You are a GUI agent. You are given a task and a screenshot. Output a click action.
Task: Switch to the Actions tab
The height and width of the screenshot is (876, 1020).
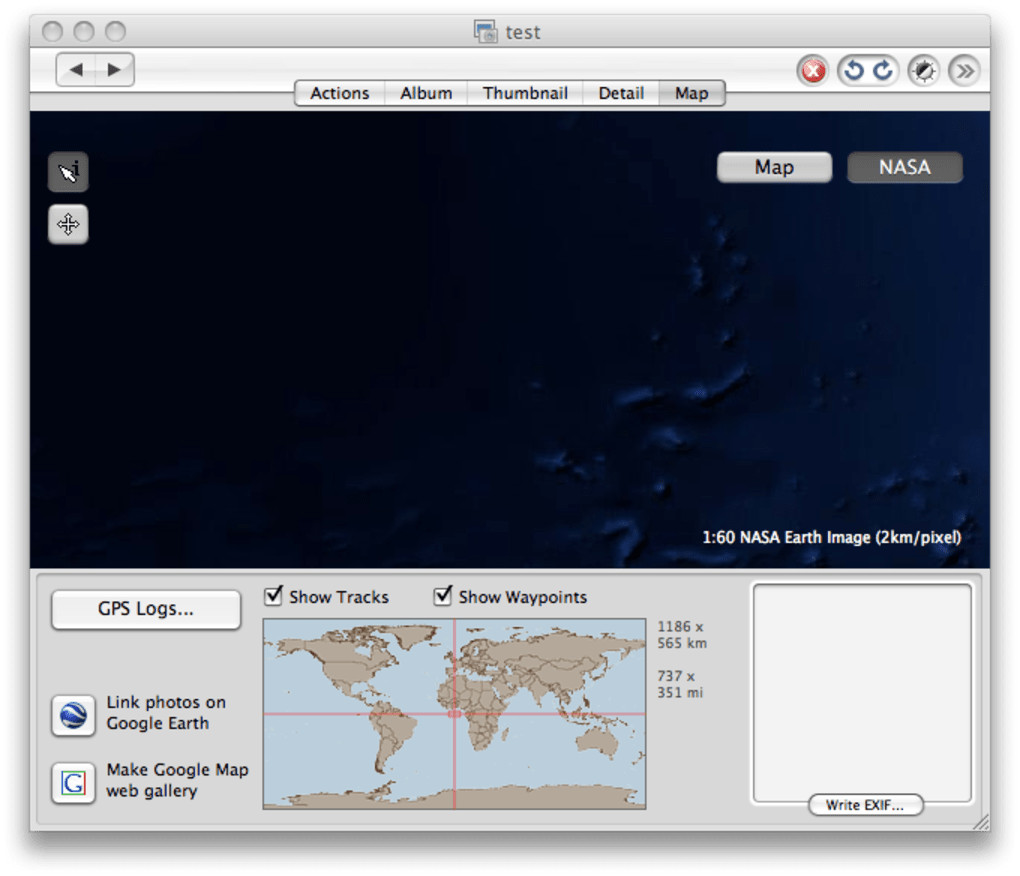[x=340, y=93]
